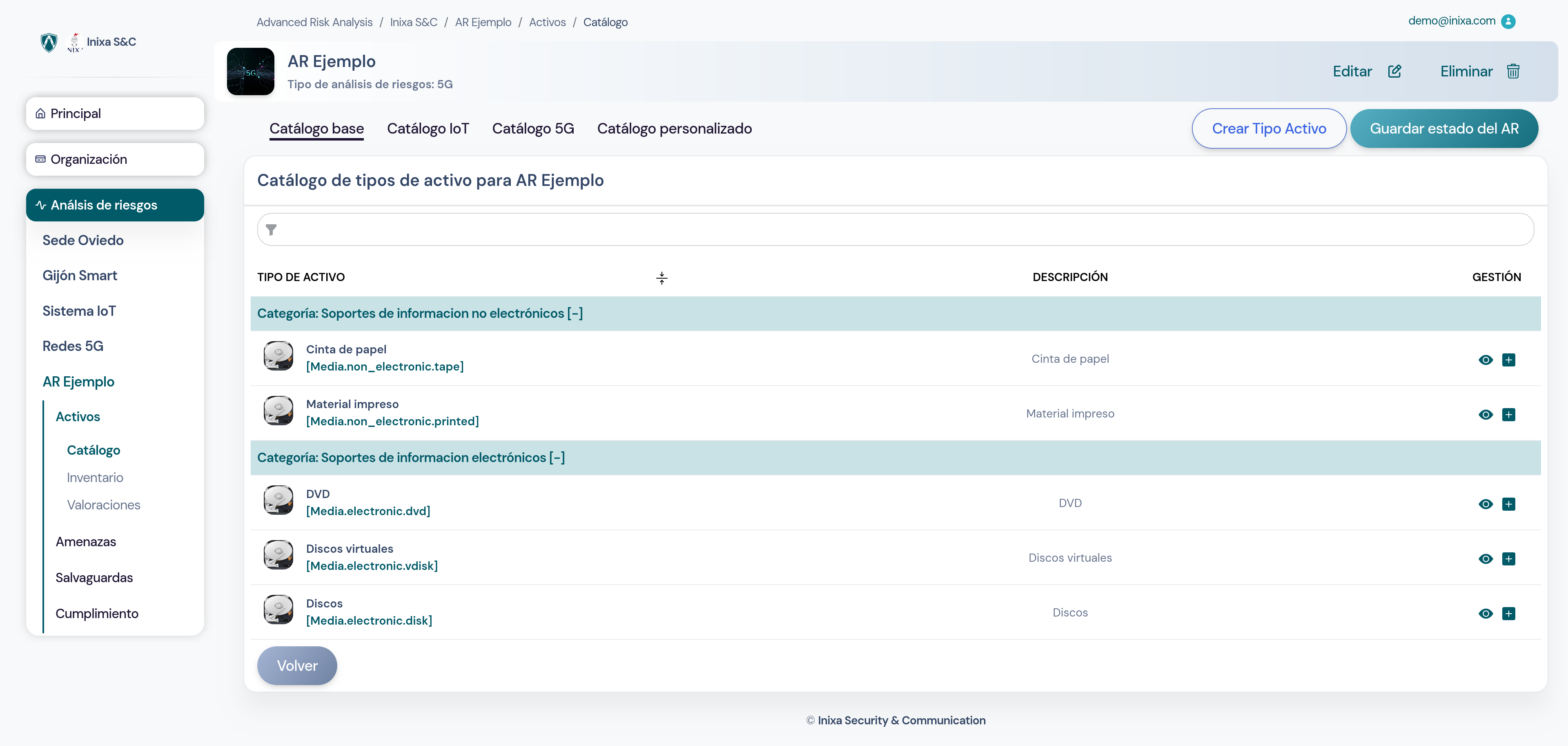The image size is (1568, 746).
Task: Click the filter funnel icon
Action: point(272,230)
